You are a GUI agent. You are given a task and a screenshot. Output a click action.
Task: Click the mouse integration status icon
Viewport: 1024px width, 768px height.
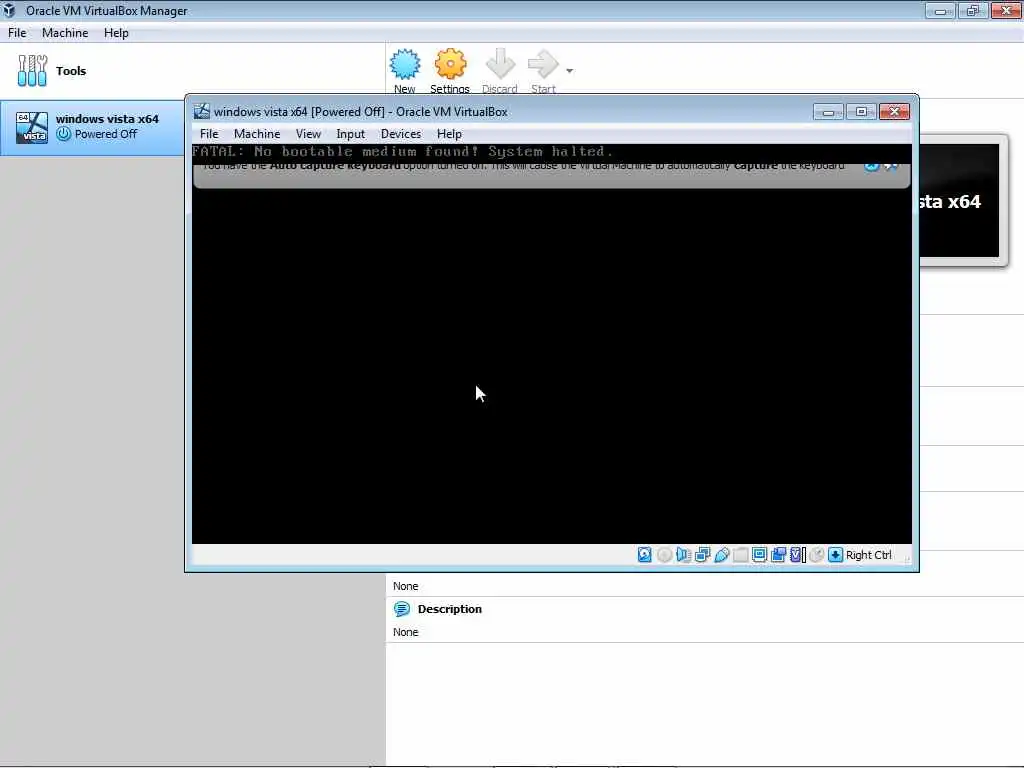(x=816, y=555)
